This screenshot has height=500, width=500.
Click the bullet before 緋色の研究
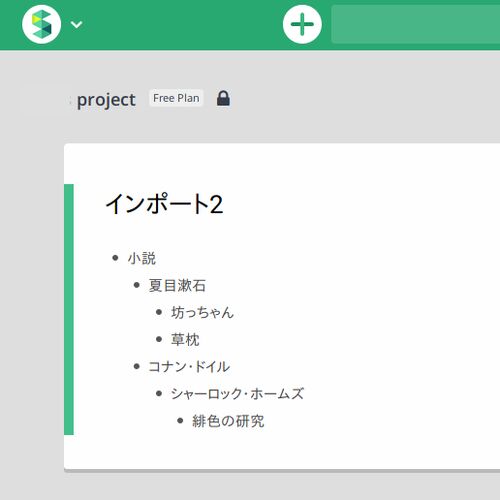180,421
